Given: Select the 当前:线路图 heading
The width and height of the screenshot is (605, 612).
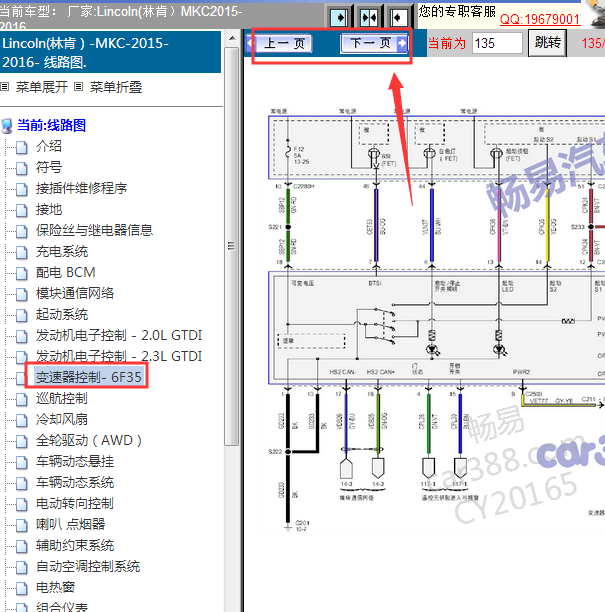Looking at the screenshot, I should pyautogui.click(x=51, y=125).
